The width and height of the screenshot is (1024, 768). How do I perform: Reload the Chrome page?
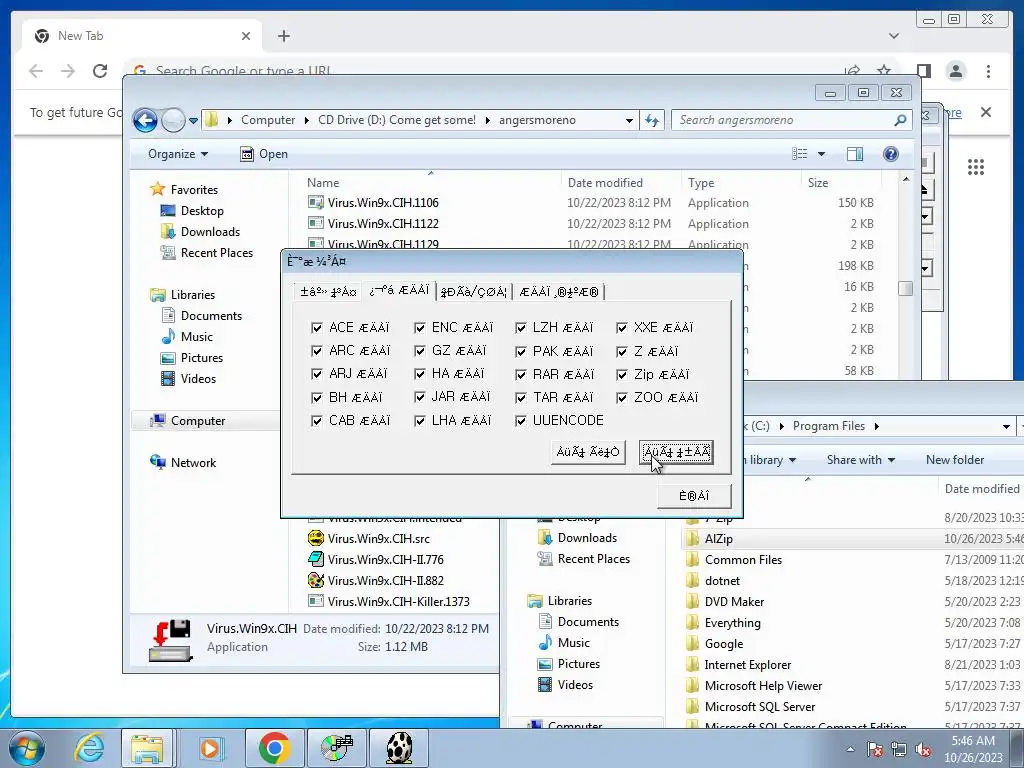point(100,71)
